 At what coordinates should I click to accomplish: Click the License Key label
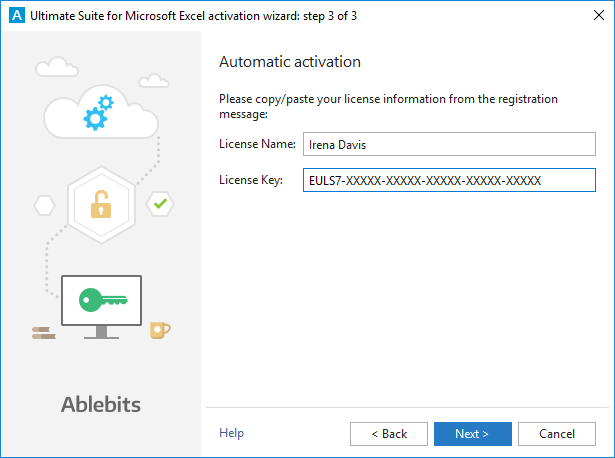[251, 180]
